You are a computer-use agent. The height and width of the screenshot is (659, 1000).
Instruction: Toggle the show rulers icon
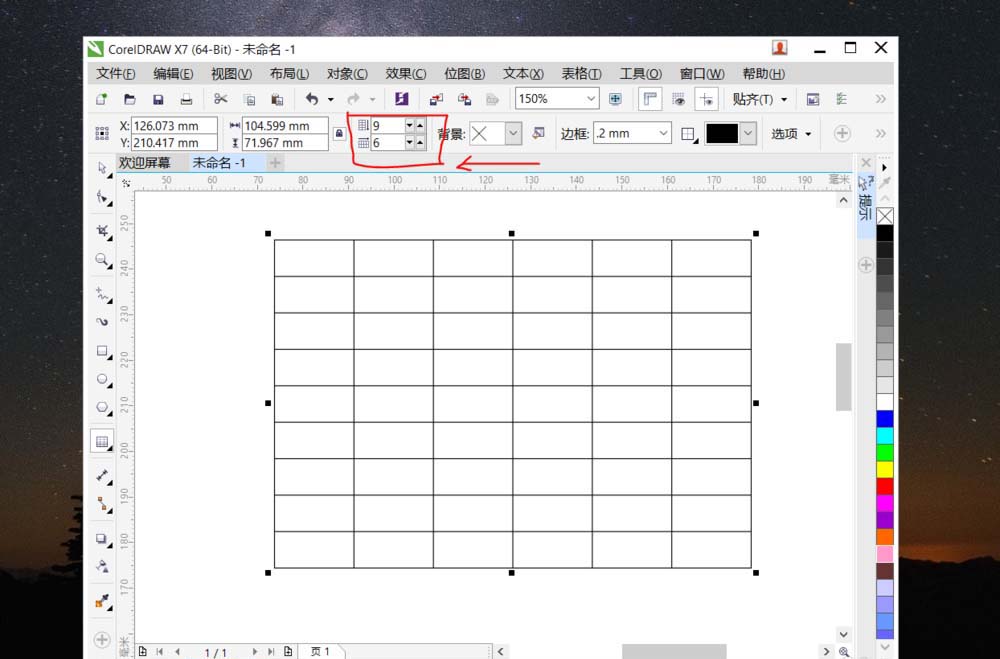(x=651, y=98)
